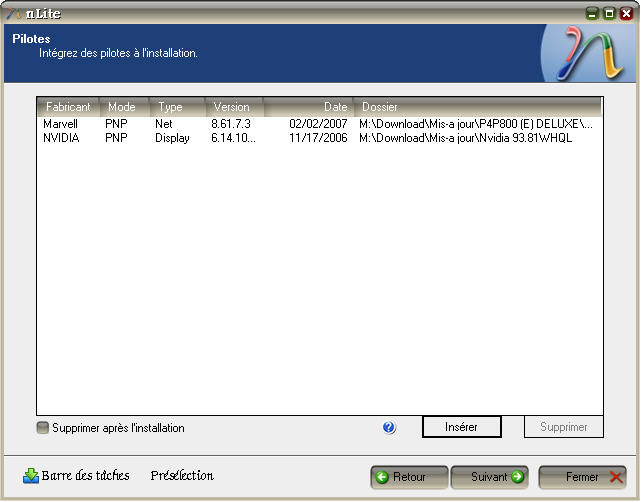
Task: Click the Insérer button
Action: (x=461, y=427)
